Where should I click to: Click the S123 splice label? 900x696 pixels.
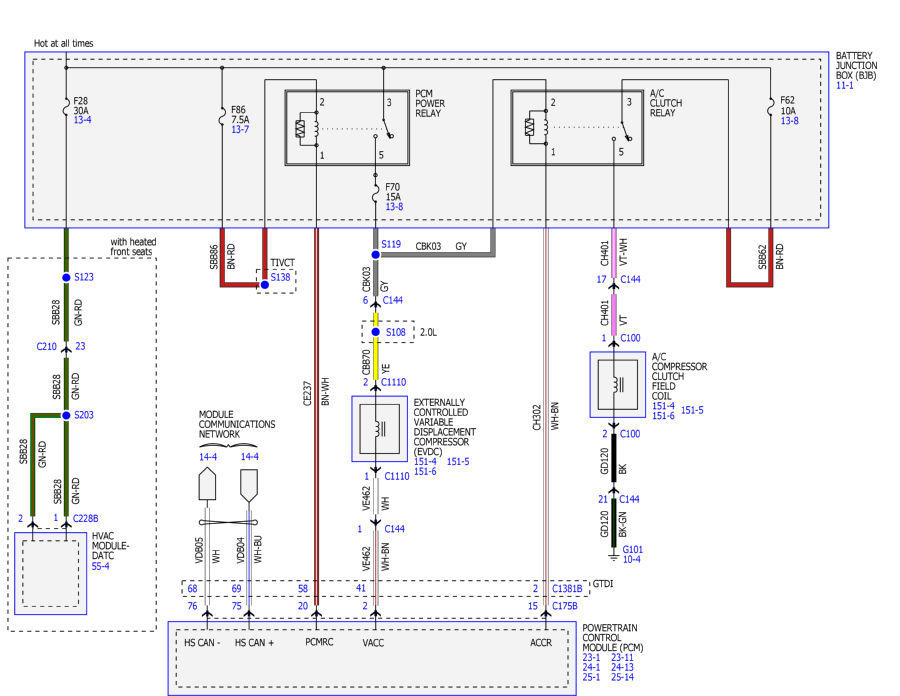click(84, 277)
